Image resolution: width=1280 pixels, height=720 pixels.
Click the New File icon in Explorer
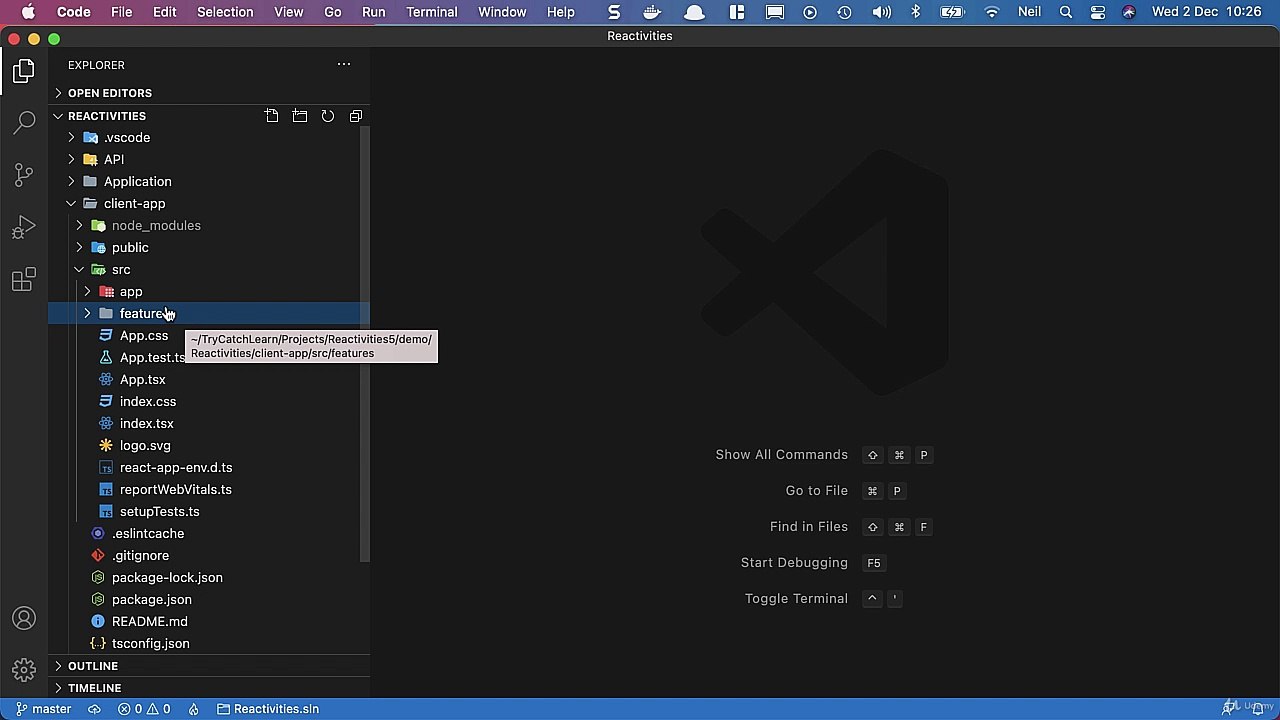click(272, 116)
